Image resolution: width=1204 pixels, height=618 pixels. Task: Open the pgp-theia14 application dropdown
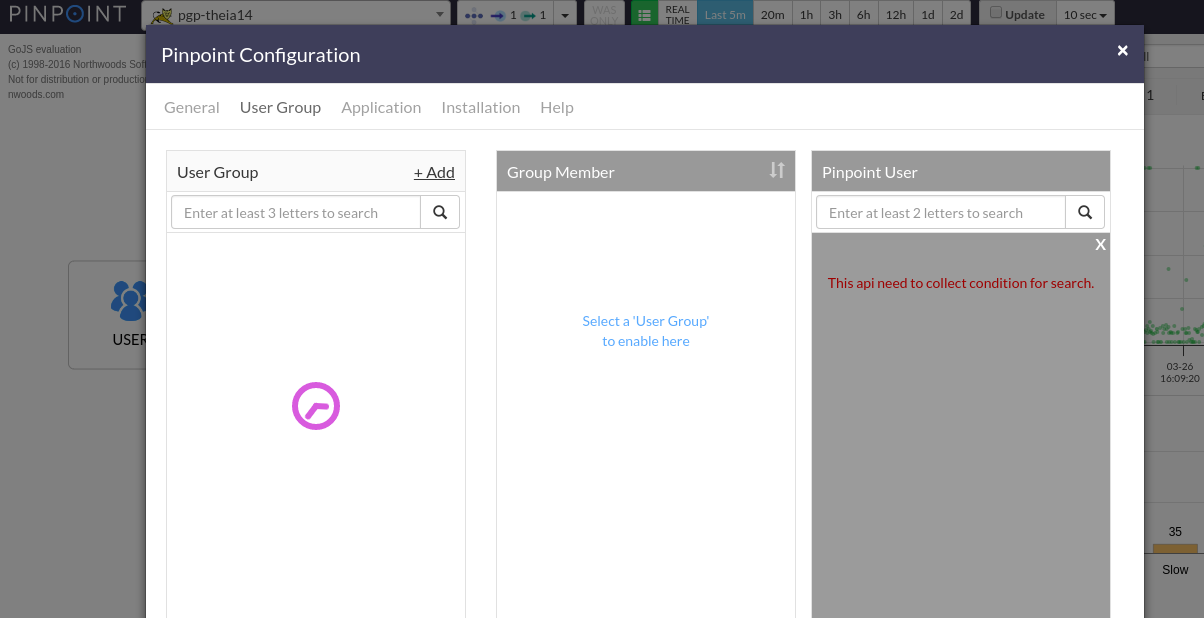[296, 14]
